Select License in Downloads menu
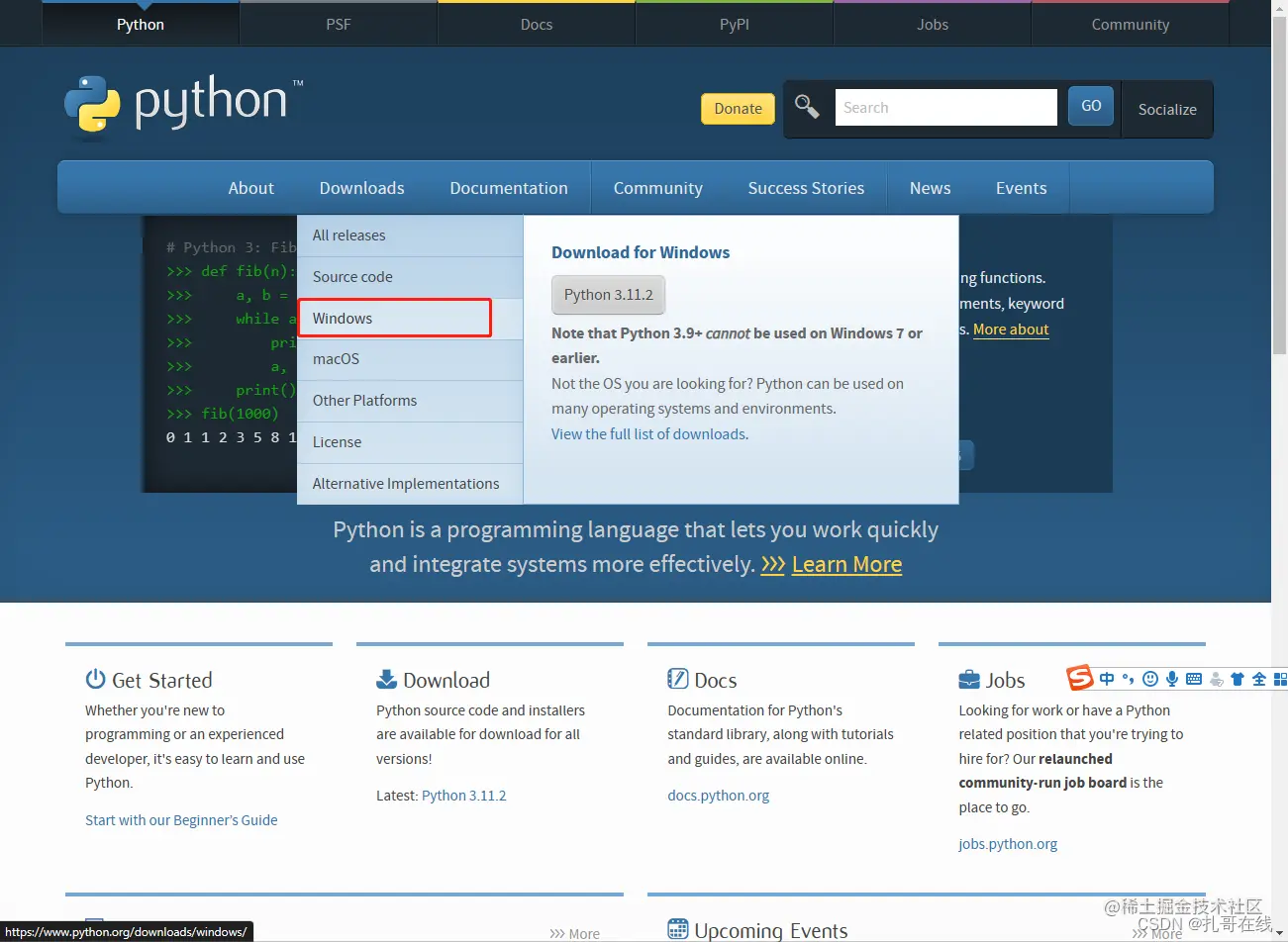This screenshot has width=1288, height=942. (x=410, y=442)
